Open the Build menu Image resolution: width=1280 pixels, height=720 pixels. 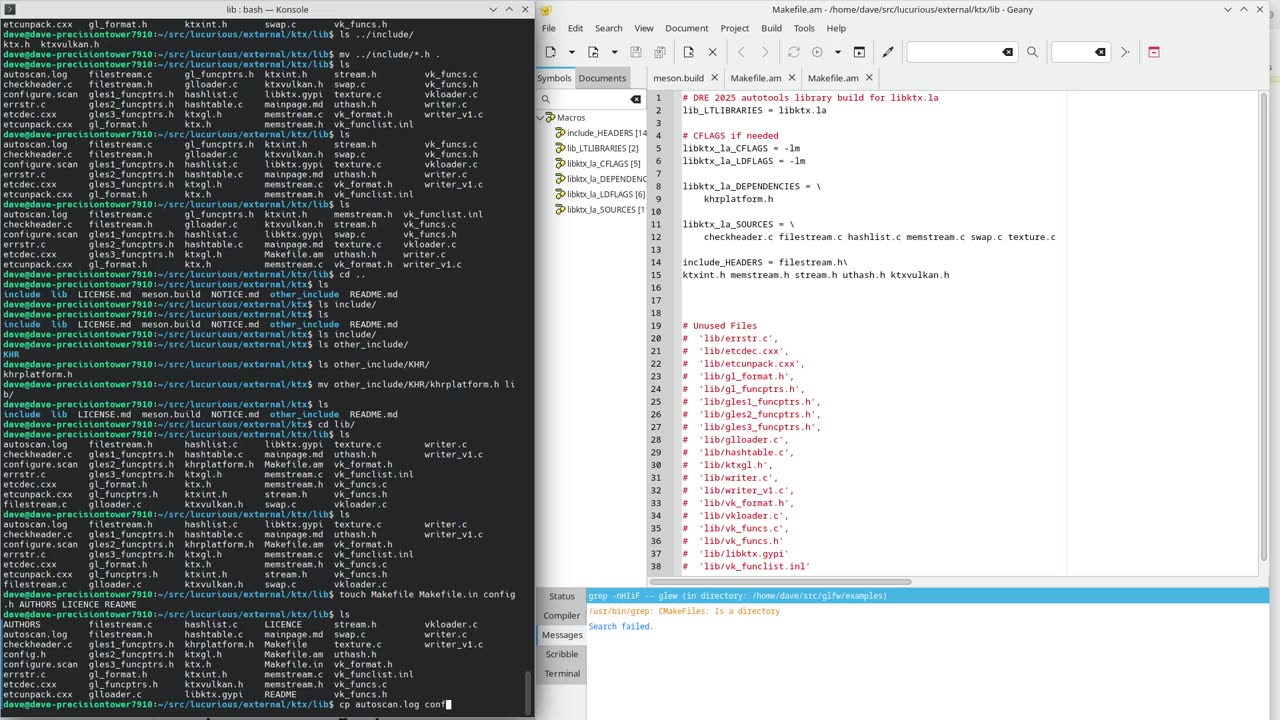(x=771, y=28)
